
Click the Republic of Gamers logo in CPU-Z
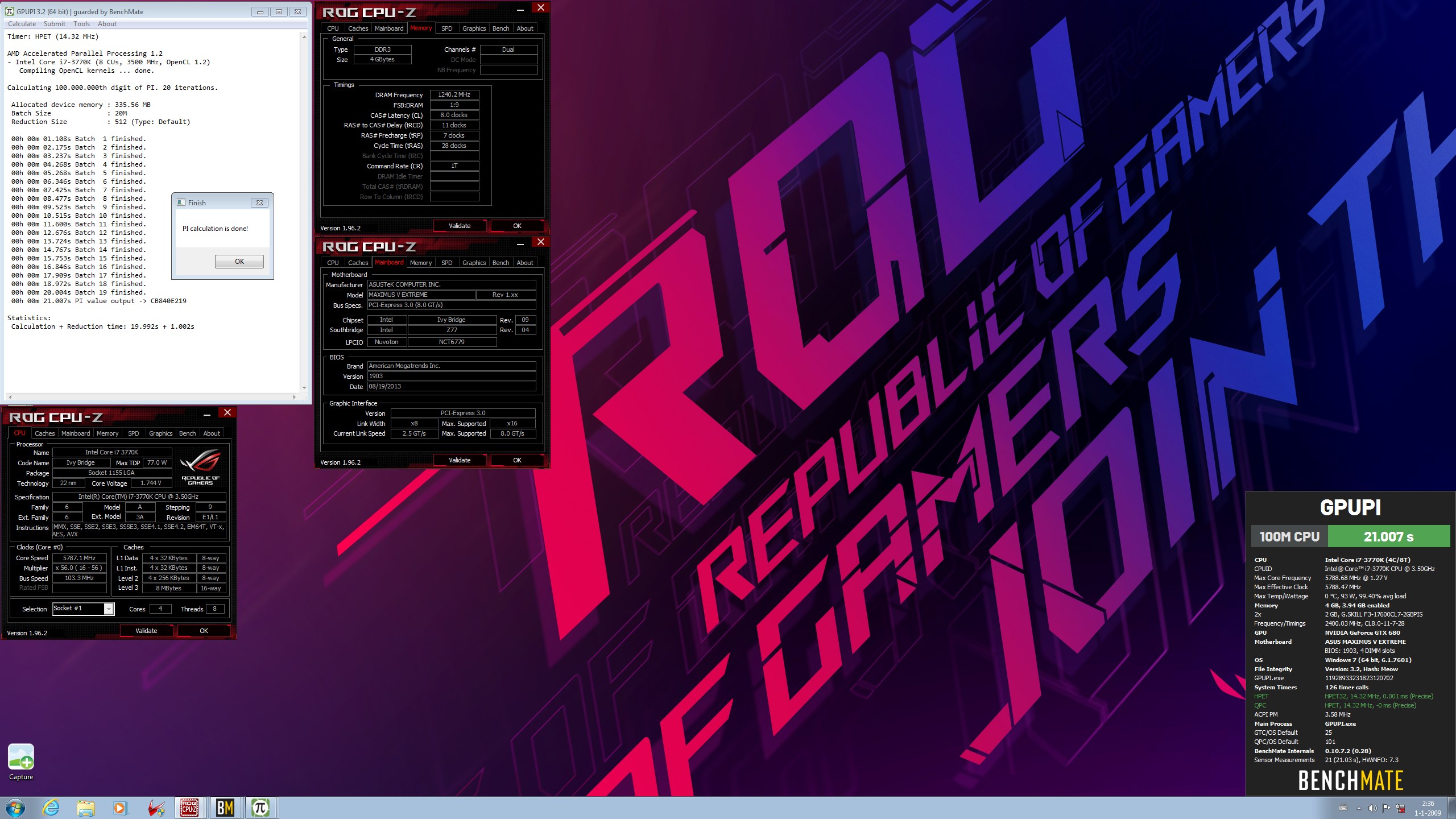200,468
